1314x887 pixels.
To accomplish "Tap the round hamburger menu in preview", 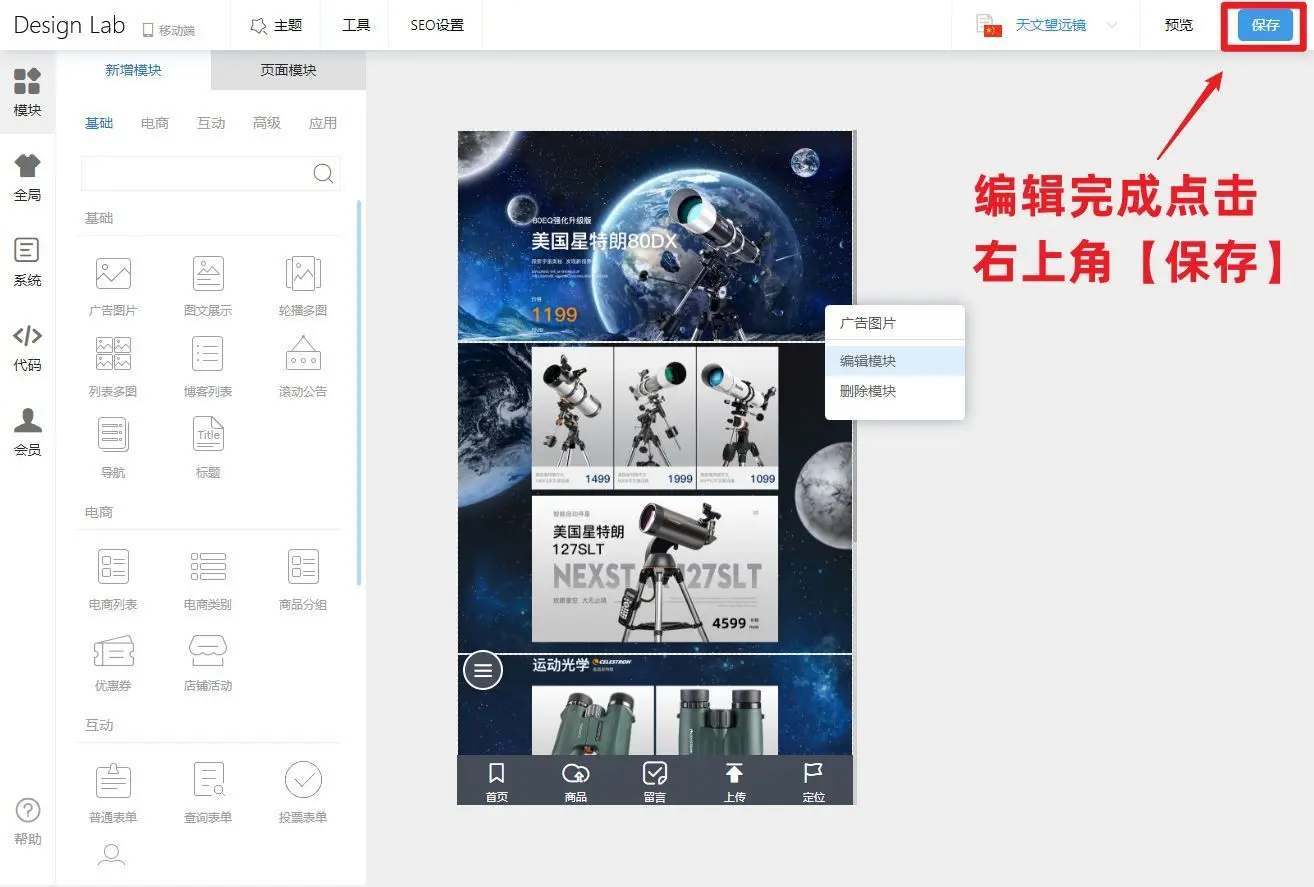I will [483, 670].
